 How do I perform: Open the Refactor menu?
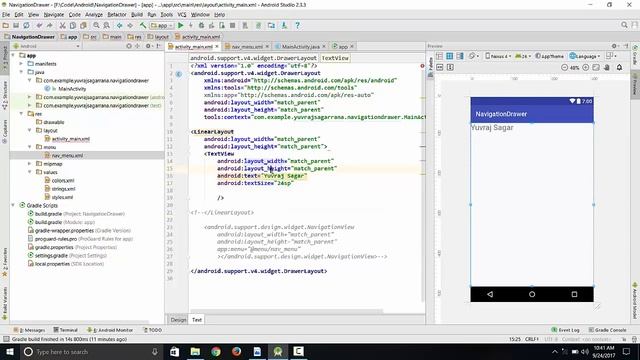coord(117,14)
